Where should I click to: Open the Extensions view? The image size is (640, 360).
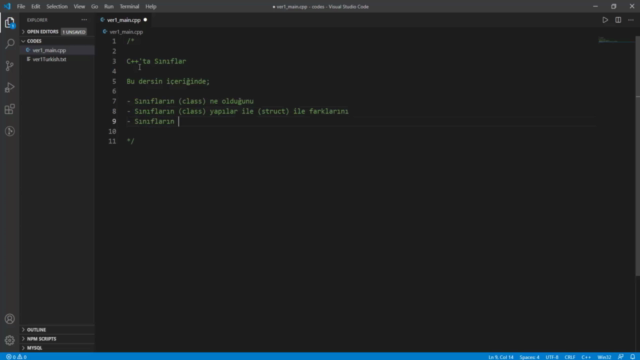click(x=9, y=109)
